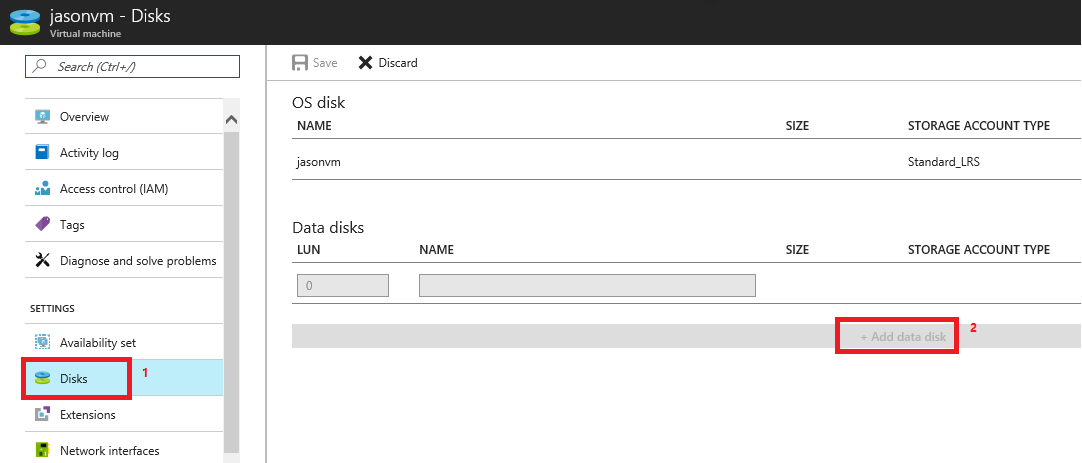The height and width of the screenshot is (463, 1082).
Task: Click the jasonvm virtual machine header icon
Action: tap(24, 22)
